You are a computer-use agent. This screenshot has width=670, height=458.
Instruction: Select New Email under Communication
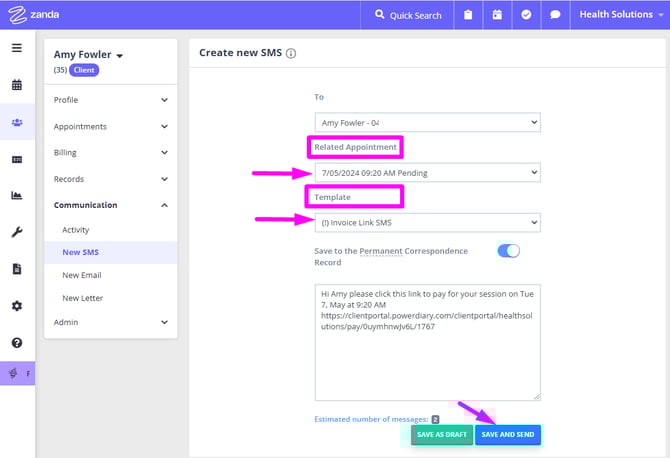coord(82,275)
